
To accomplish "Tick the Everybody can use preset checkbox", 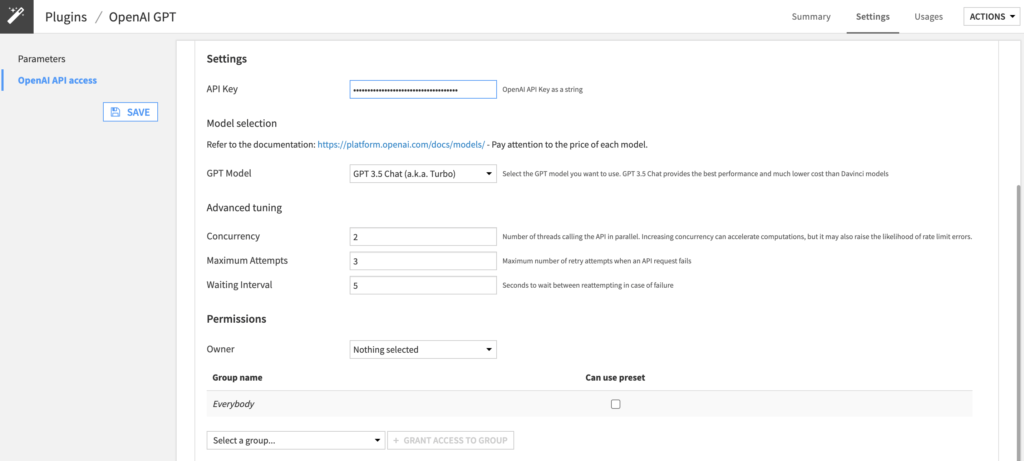I will pos(615,404).
